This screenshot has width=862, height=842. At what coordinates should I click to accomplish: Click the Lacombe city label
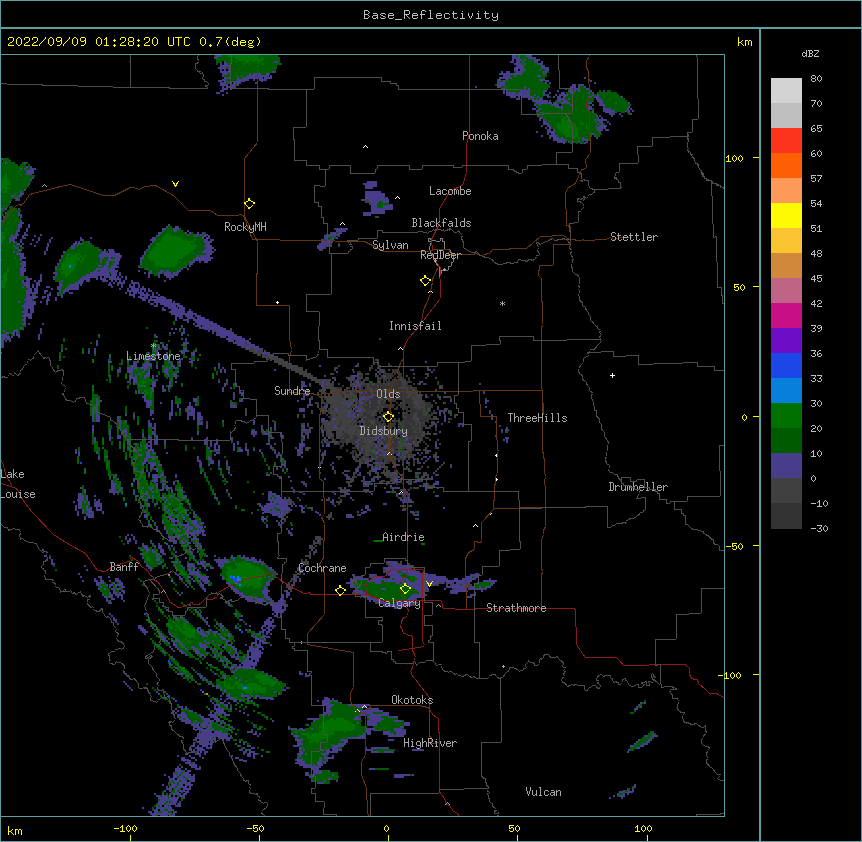coord(450,191)
